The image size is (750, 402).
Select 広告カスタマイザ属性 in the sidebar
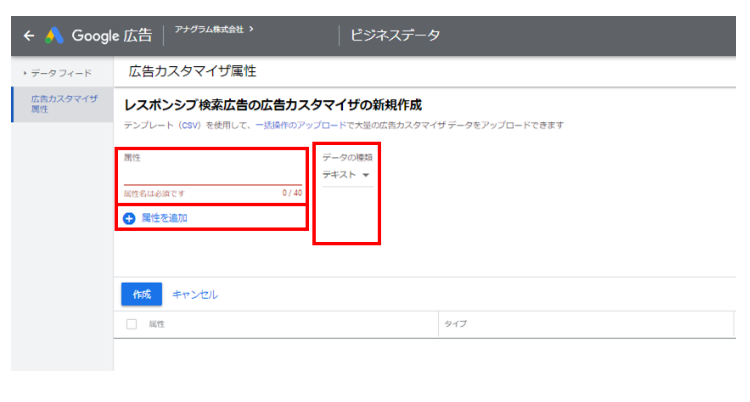click(x=63, y=104)
